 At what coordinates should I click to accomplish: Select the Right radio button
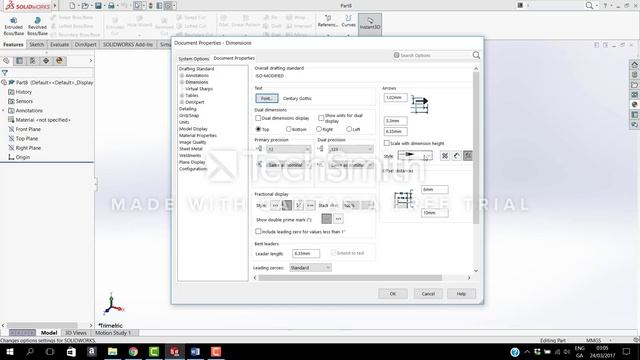click(x=319, y=129)
